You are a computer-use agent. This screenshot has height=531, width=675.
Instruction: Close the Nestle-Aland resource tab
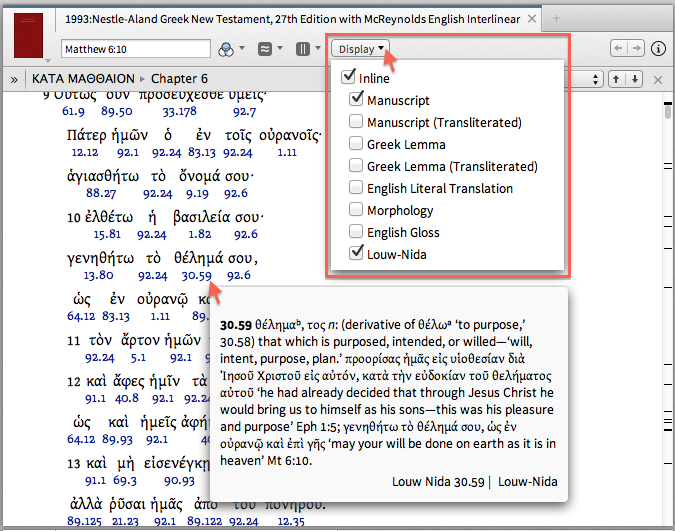click(532, 19)
